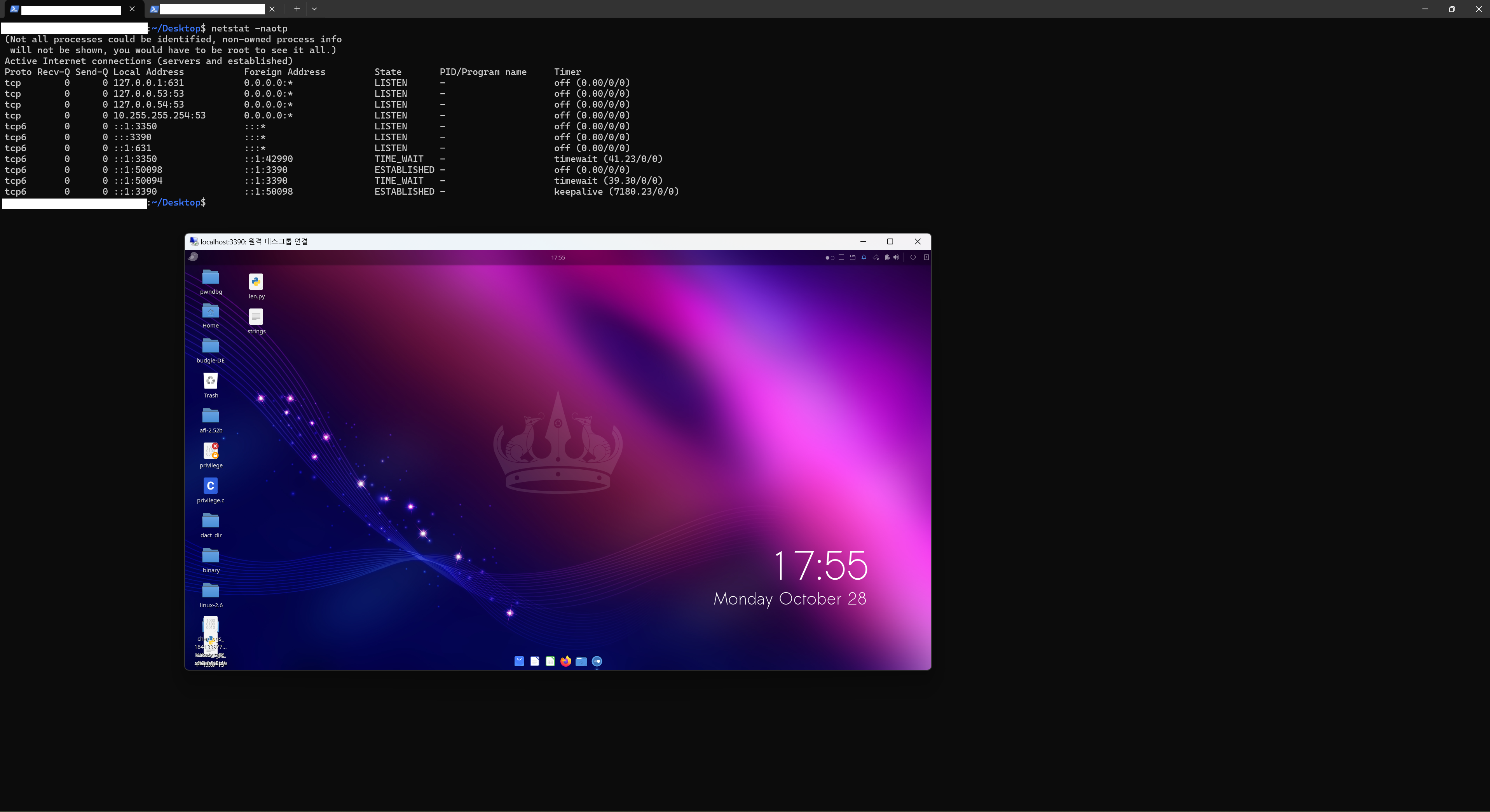Launch LibreOffice Calc in the dock

tap(550, 661)
